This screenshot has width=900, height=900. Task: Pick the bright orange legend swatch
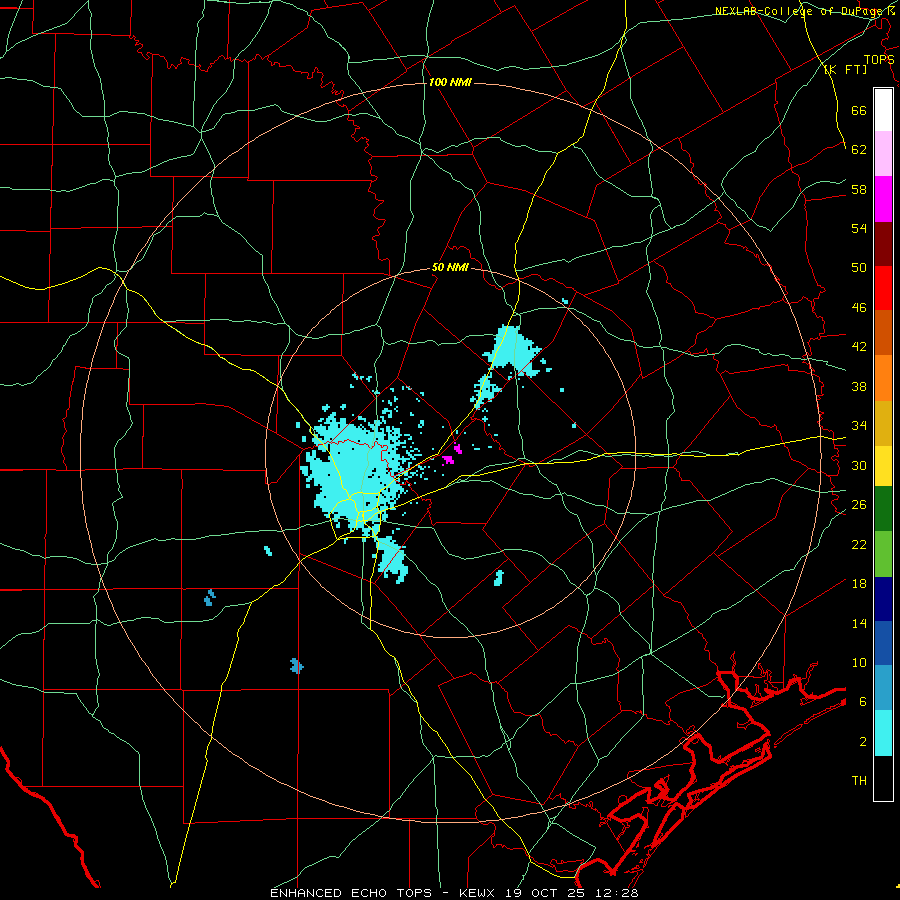click(x=883, y=378)
